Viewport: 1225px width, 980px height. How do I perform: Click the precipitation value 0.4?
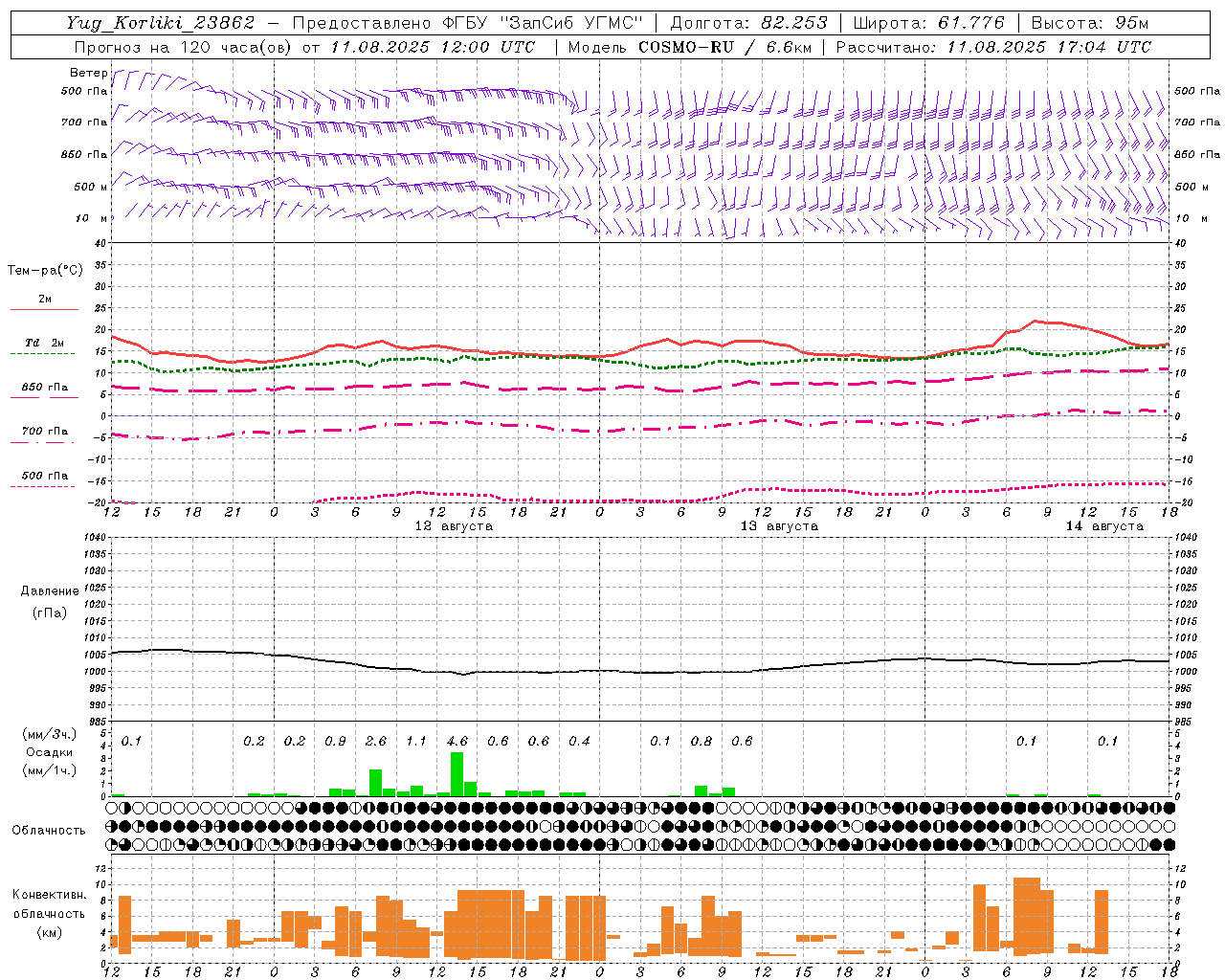pos(579,742)
